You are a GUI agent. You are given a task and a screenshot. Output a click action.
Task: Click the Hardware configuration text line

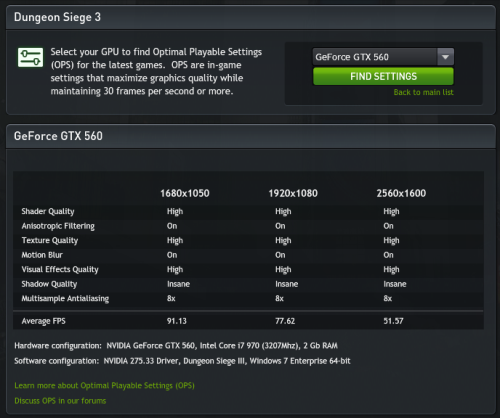tap(176, 346)
